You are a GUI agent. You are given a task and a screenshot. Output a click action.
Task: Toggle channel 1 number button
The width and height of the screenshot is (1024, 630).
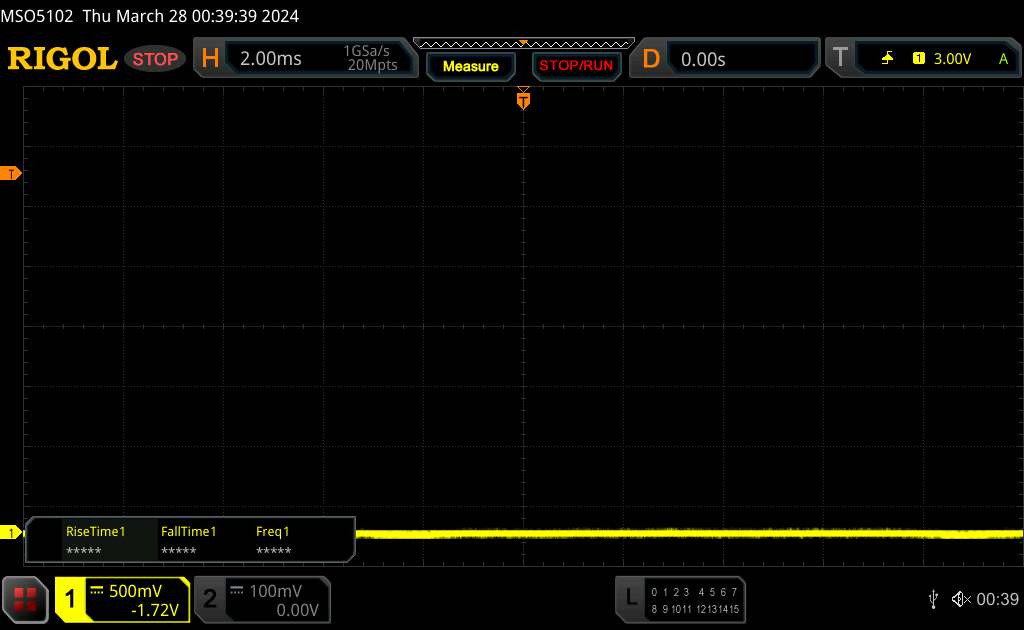click(69, 599)
